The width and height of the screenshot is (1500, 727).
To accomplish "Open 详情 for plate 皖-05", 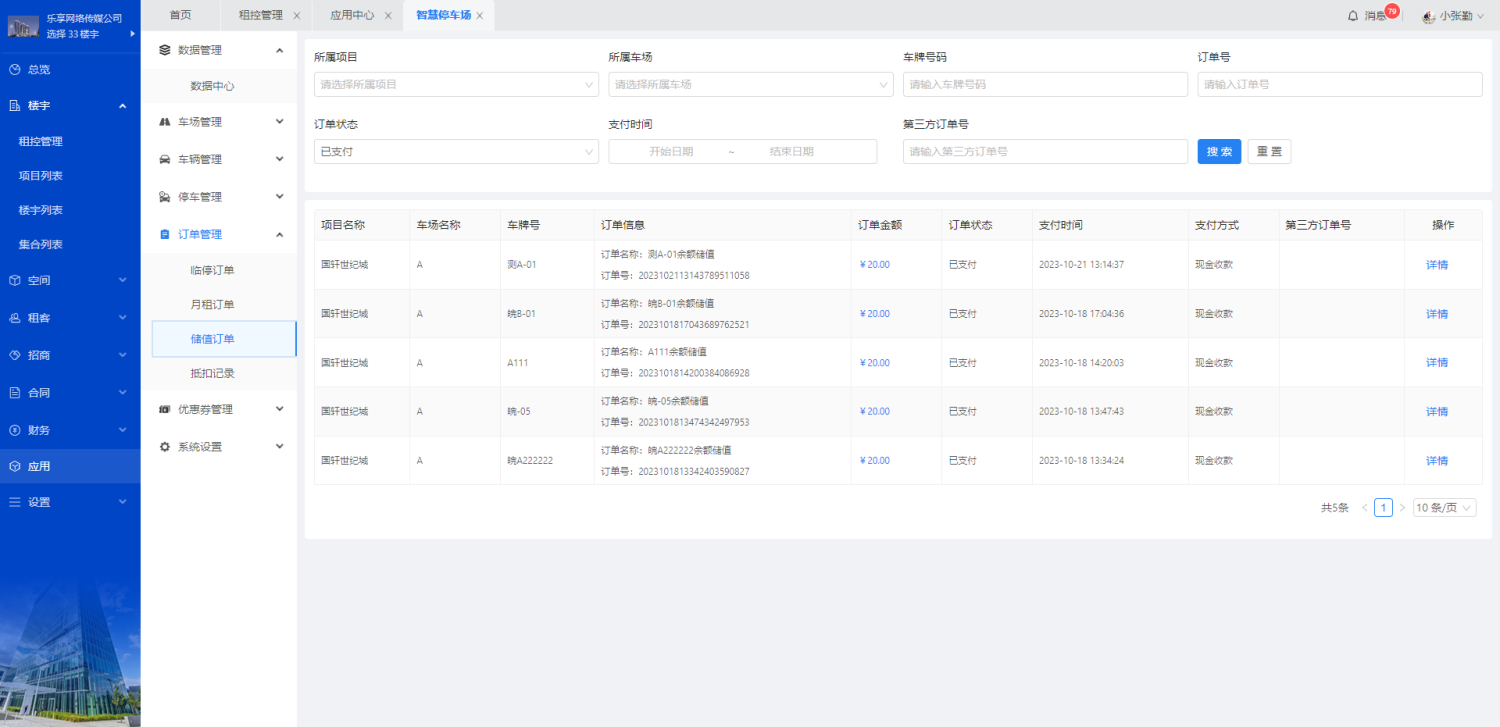I will [1437, 412].
